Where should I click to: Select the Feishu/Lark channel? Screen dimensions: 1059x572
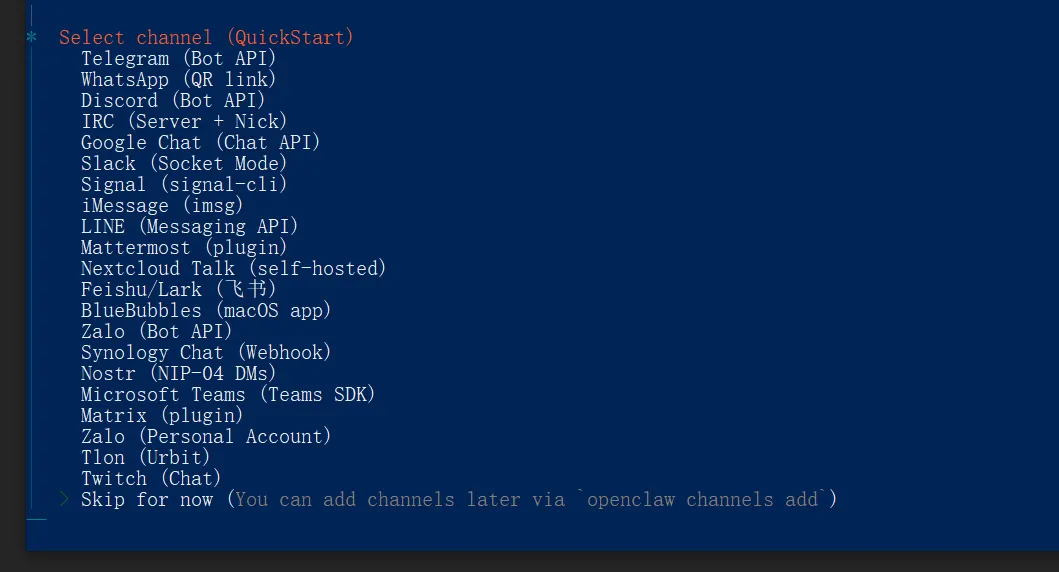178,290
